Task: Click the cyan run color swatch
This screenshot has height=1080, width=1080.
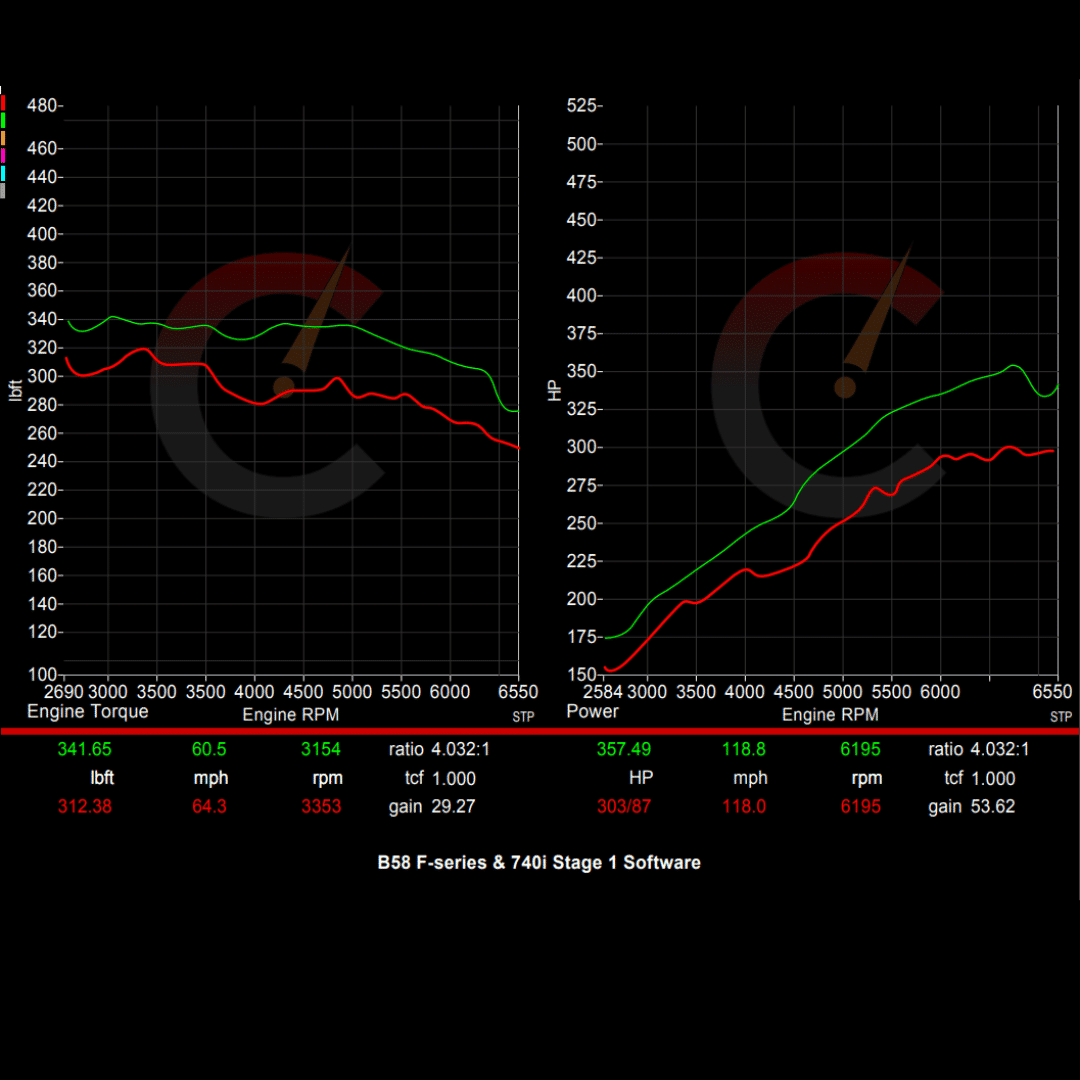Action: (x=4, y=173)
